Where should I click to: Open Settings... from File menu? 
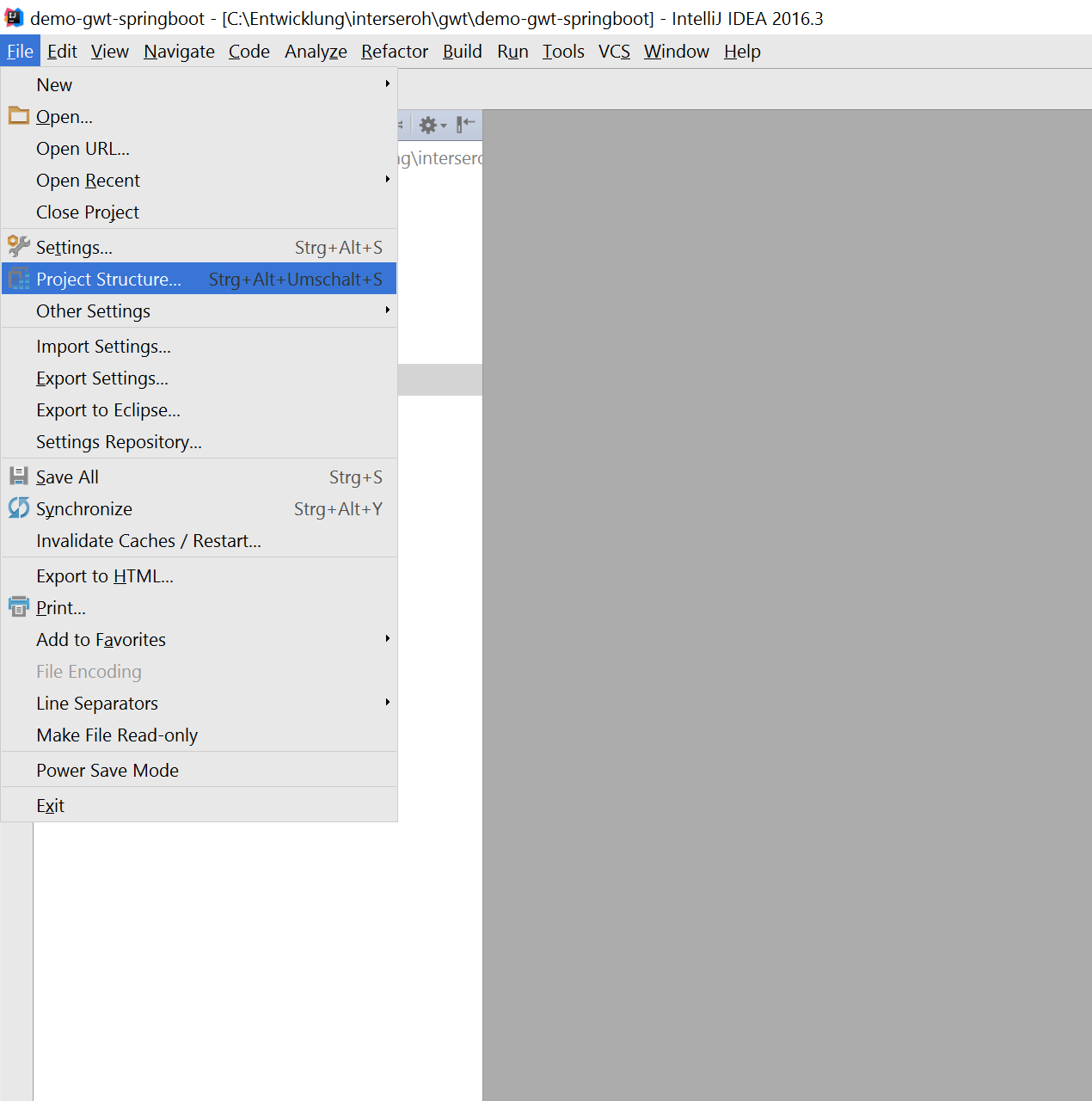tap(199, 247)
